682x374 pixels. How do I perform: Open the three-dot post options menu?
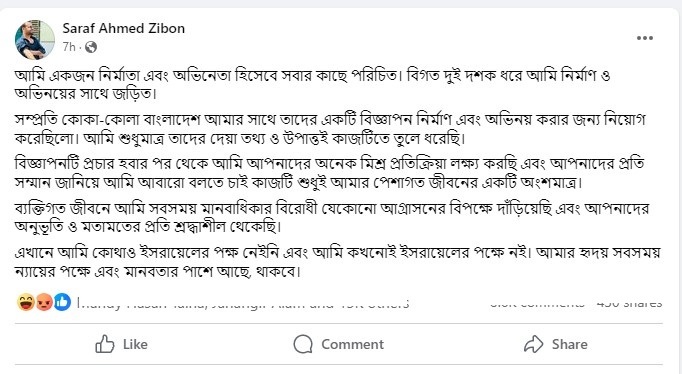[645, 38]
